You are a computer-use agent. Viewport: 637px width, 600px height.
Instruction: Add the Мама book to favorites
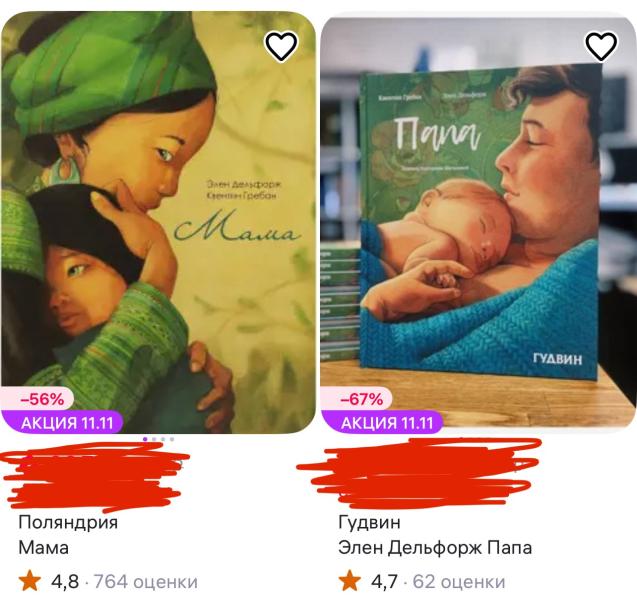click(281, 46)
